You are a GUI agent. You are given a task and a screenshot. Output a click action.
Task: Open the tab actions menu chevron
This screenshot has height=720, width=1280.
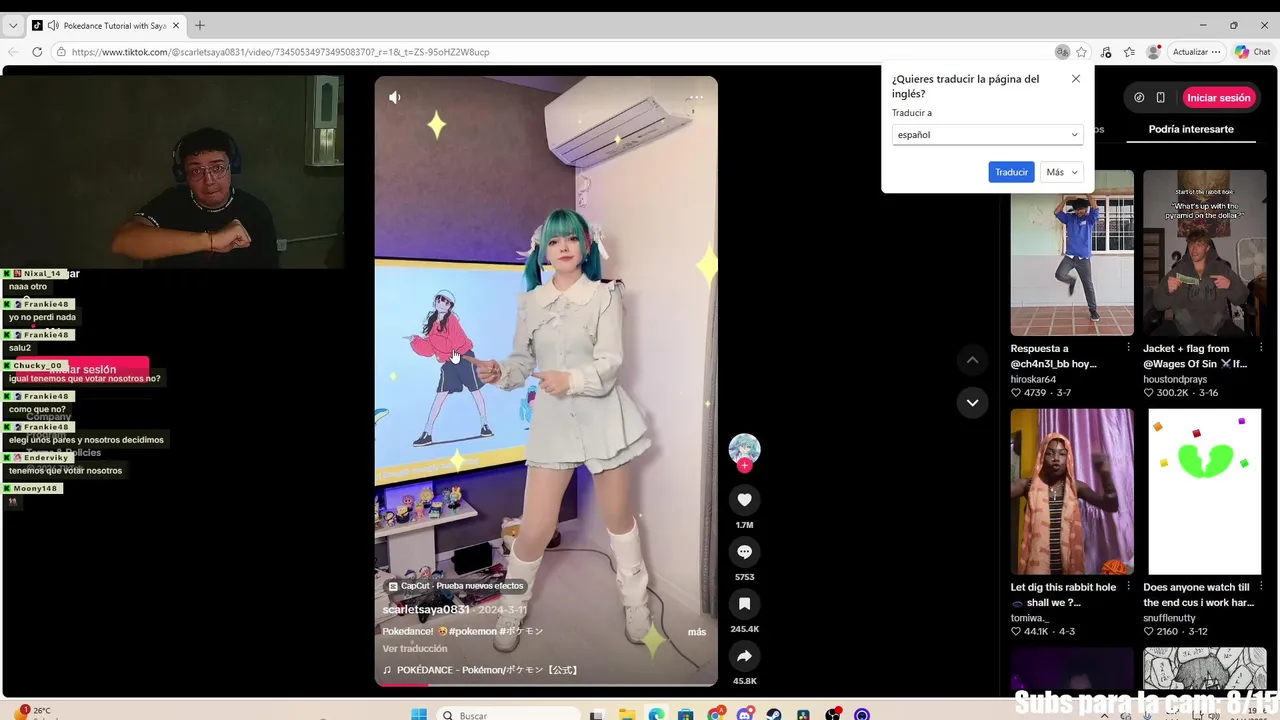click(13, 25)
